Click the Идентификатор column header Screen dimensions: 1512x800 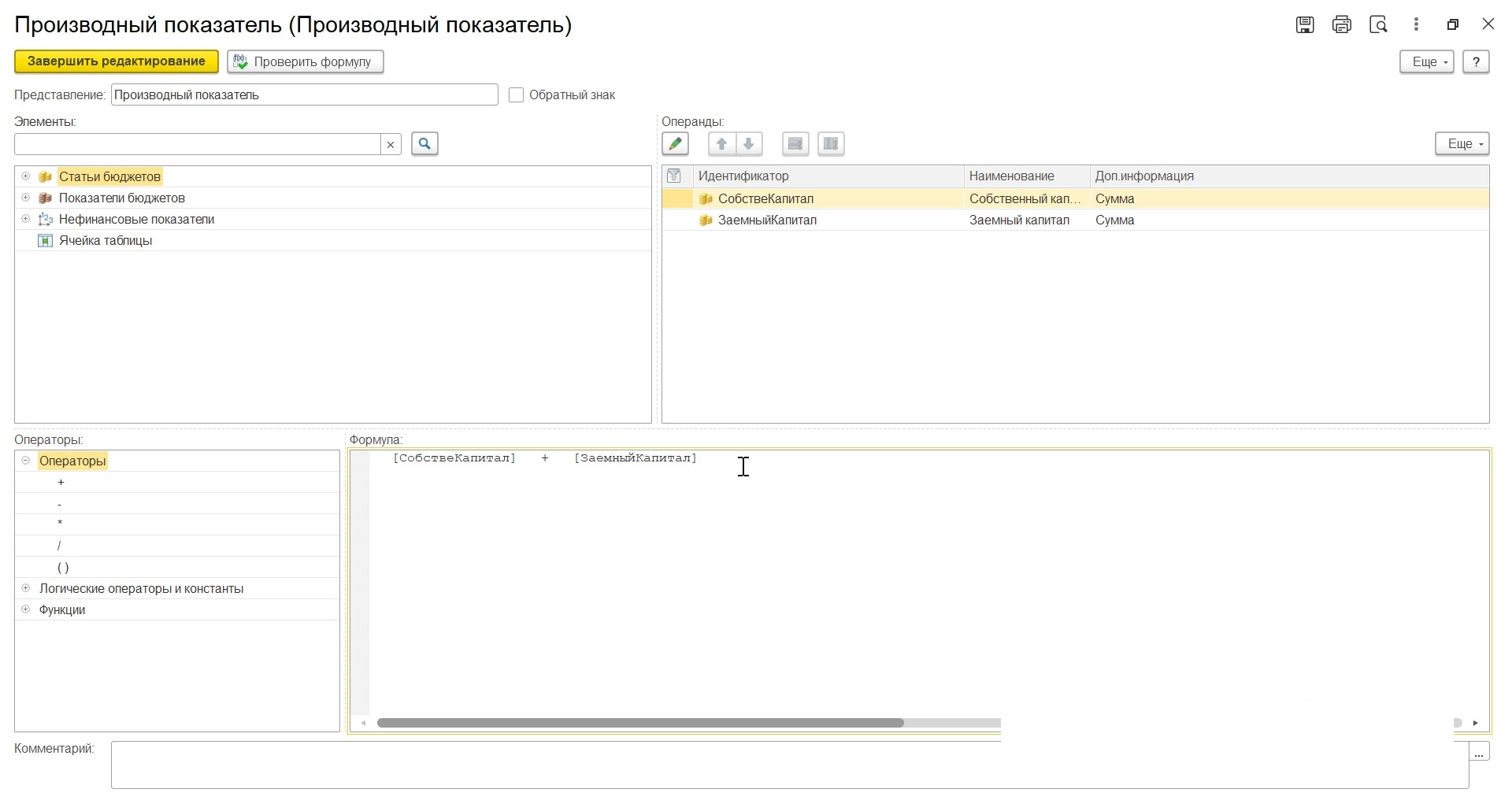click(828, 176)
